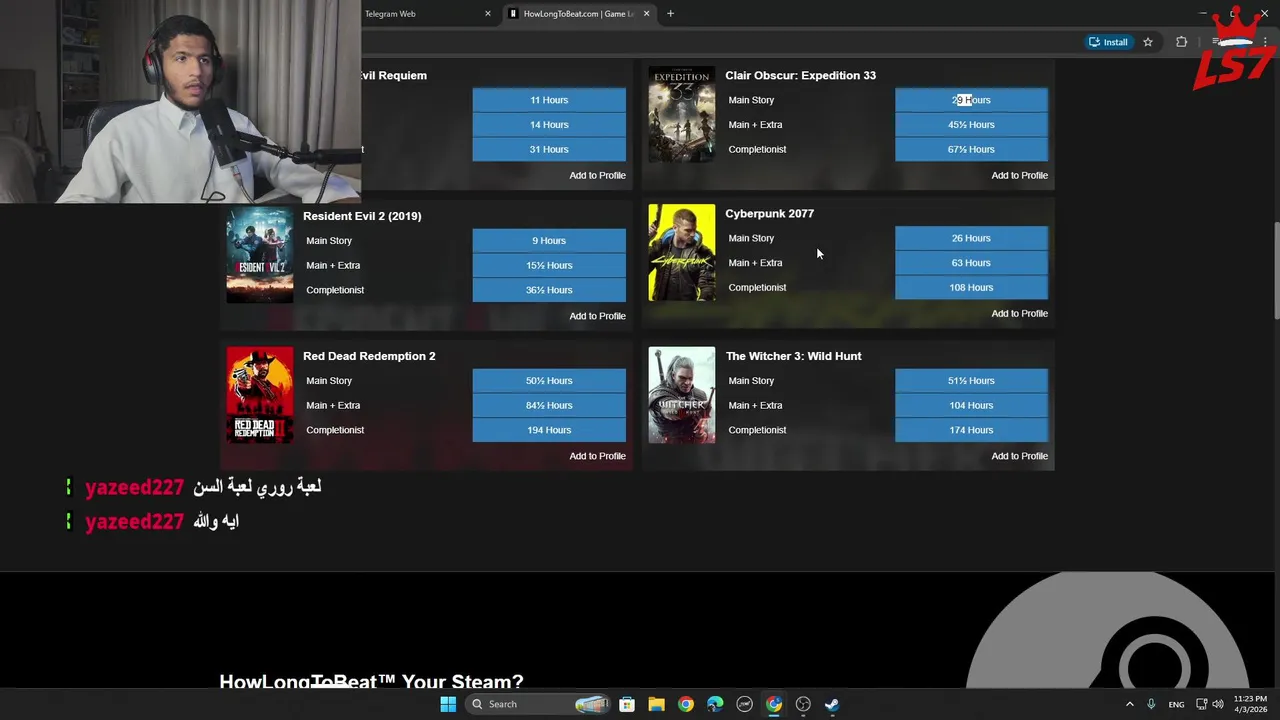Switch the ENG input language indicator
Image resolution: width=1280 pixels, height=720 pixels.
[x=1176, y=704]
